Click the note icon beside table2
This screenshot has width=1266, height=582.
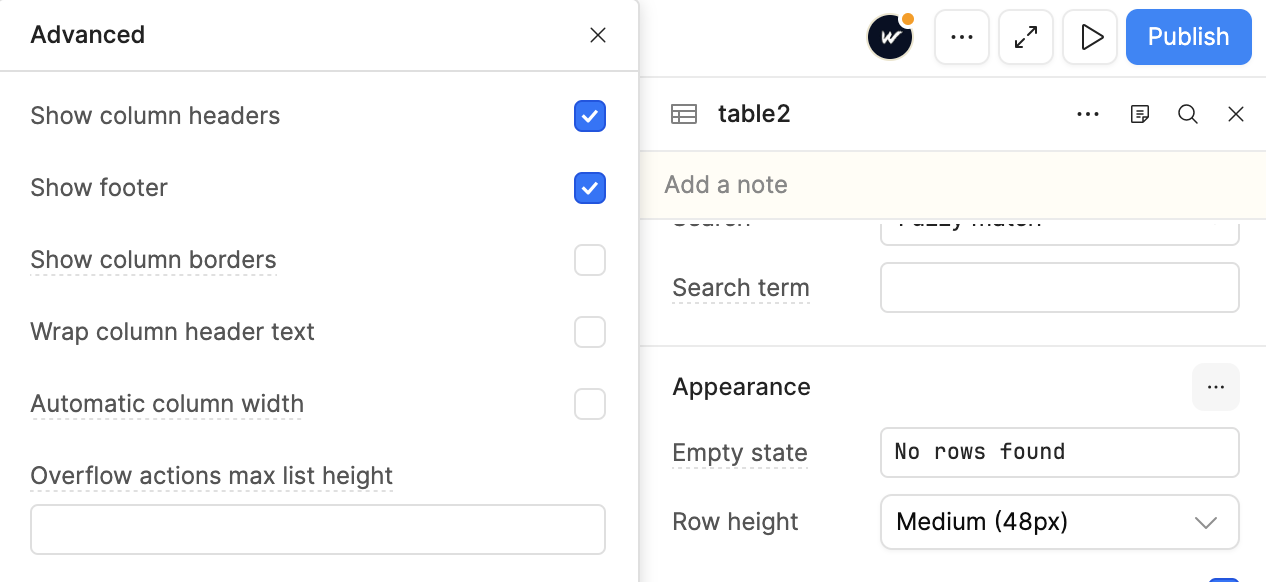coord(1139,114)
